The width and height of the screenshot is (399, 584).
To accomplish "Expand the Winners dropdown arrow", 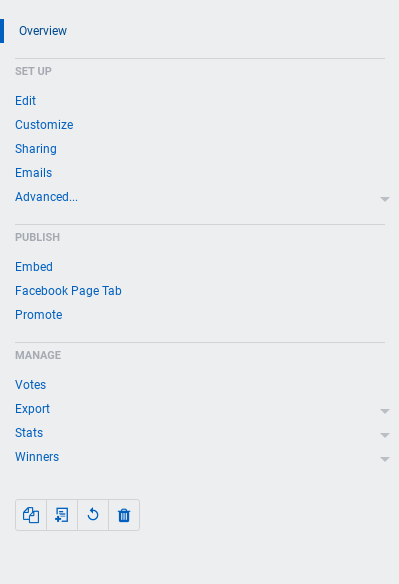I will coord(385,459).
